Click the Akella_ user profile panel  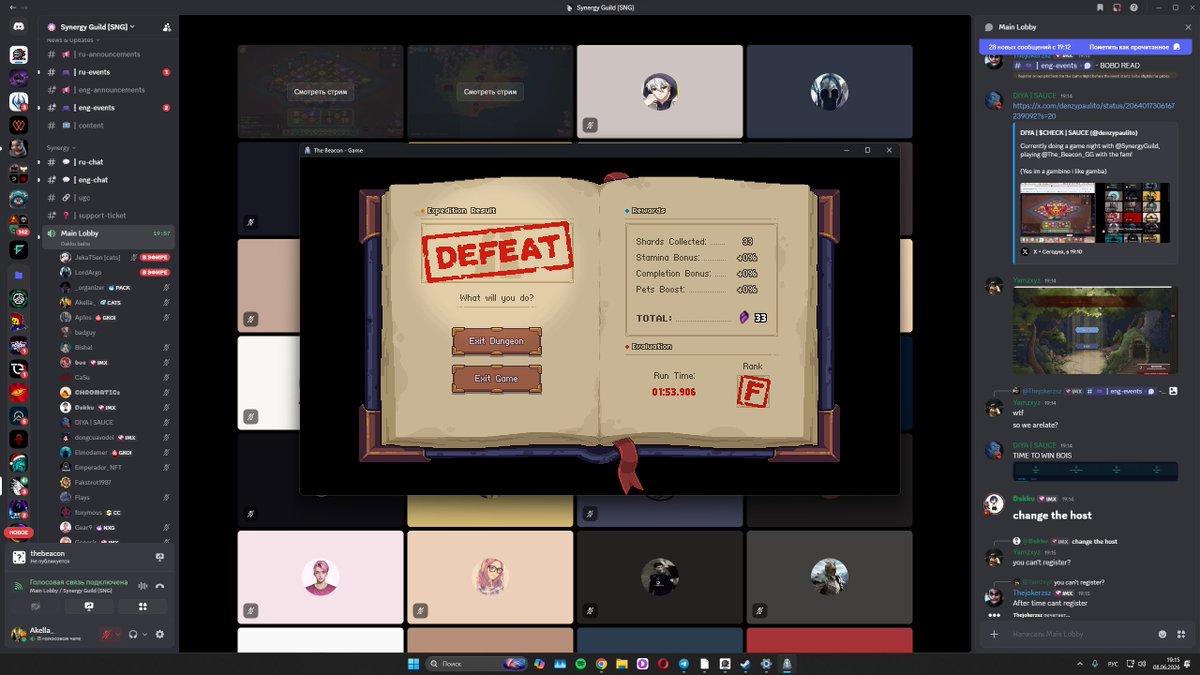coord(50,634)
